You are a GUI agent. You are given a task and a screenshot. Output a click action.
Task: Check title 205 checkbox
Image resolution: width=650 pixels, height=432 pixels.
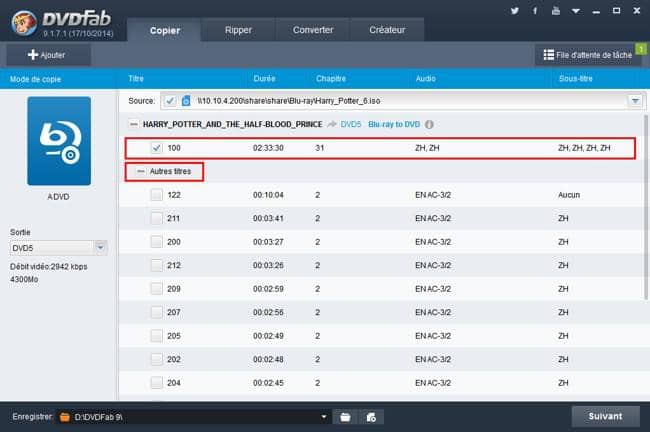(x=156, y=336)
